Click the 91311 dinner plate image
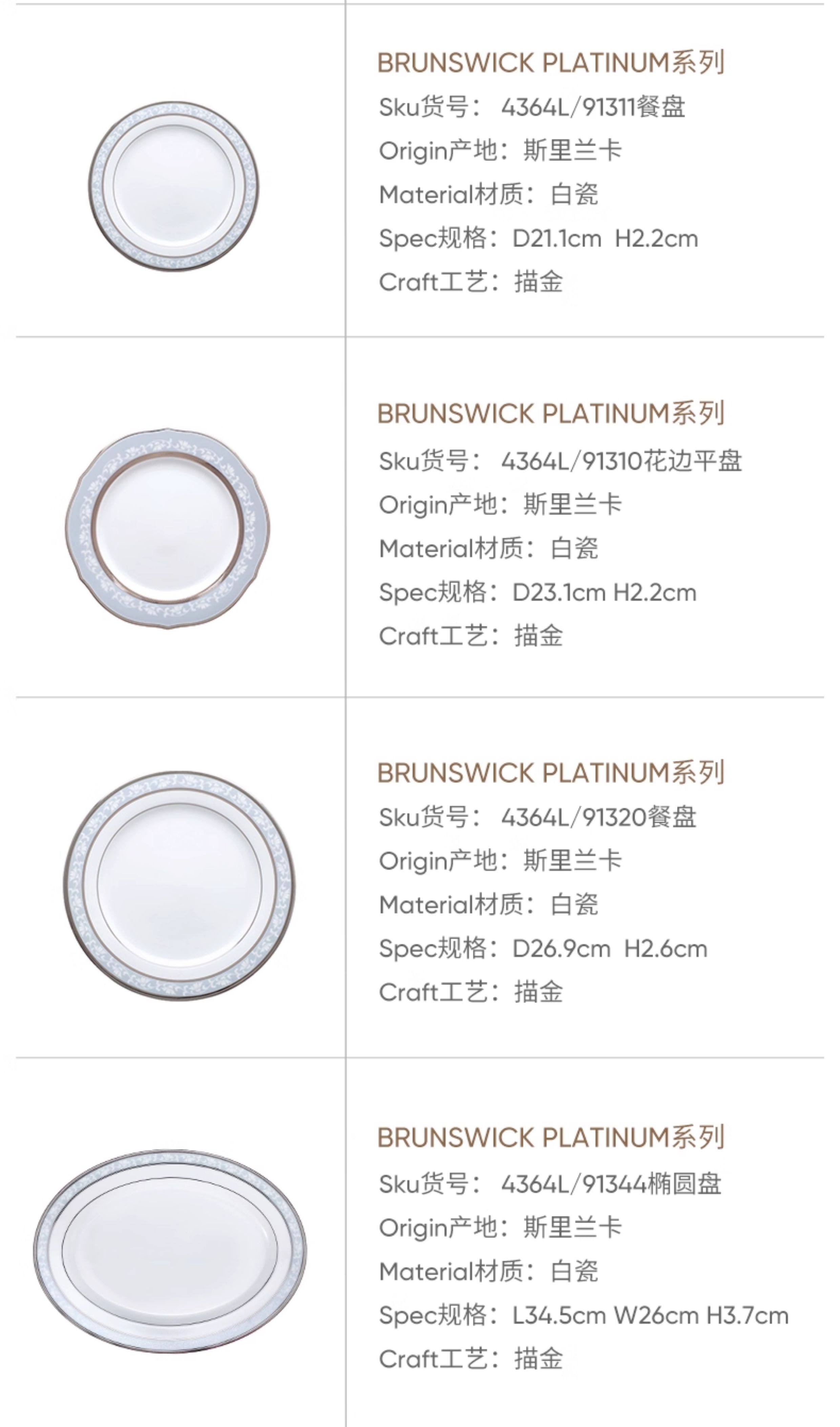The width and height of the screenshot is (840, 1427). pos(174,185)
